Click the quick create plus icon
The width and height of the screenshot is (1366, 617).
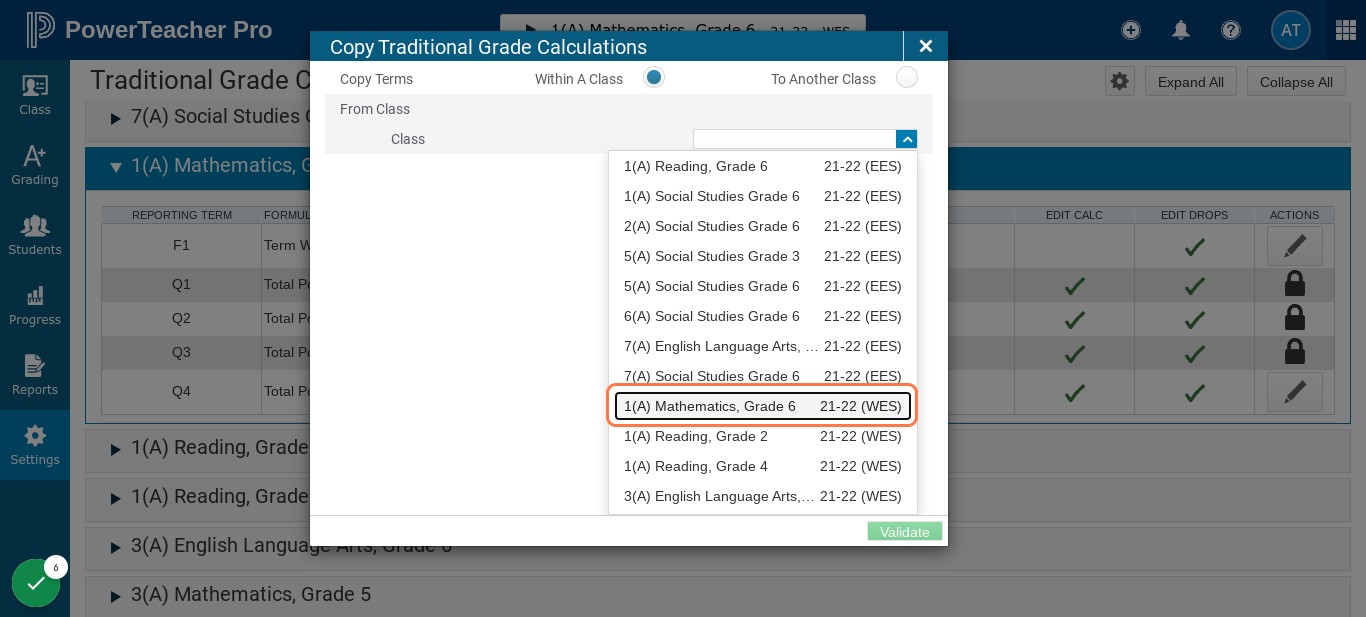pyautogui.click(x=1131, y=30)
